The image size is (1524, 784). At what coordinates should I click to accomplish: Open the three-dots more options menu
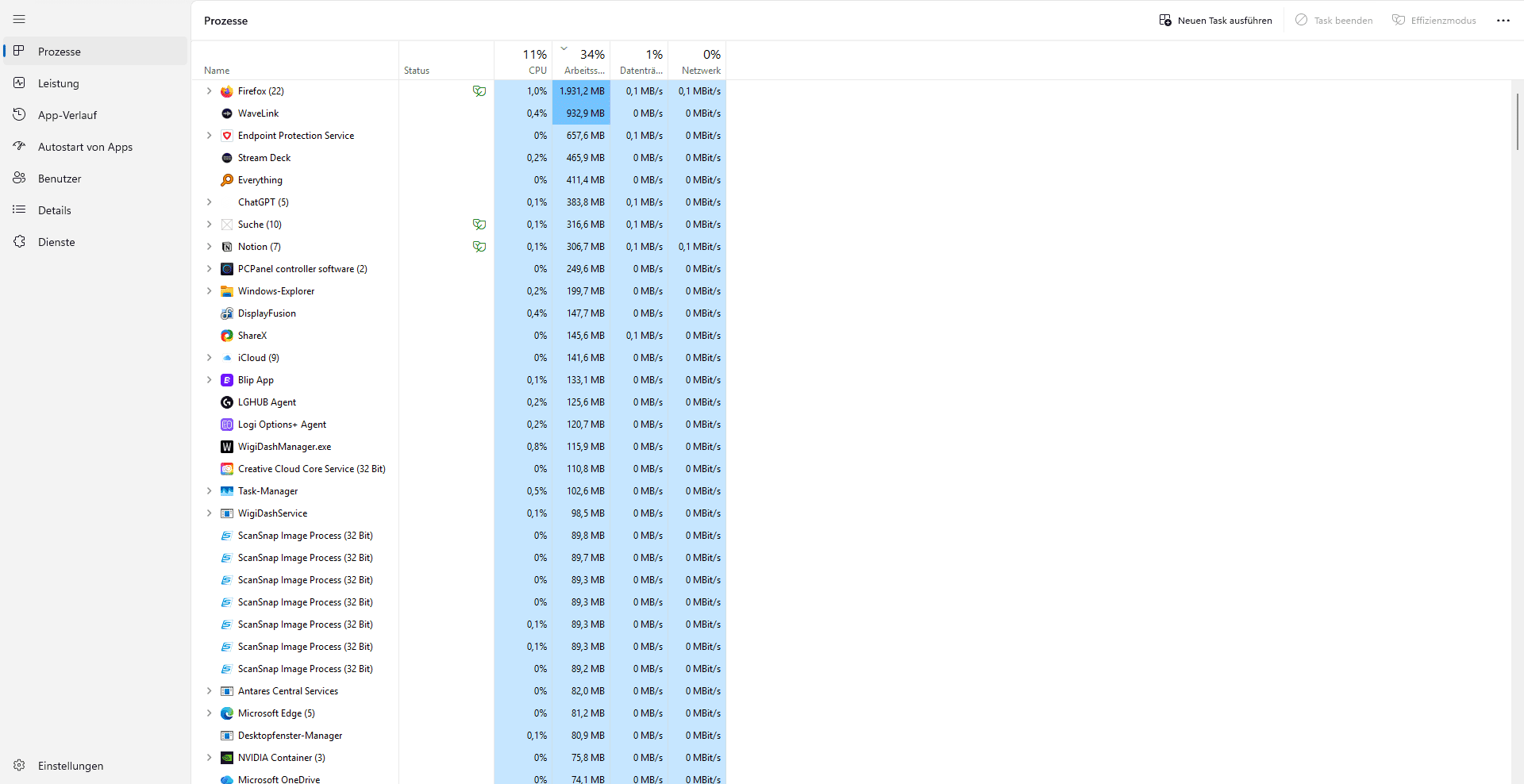tap(1503, 21)
